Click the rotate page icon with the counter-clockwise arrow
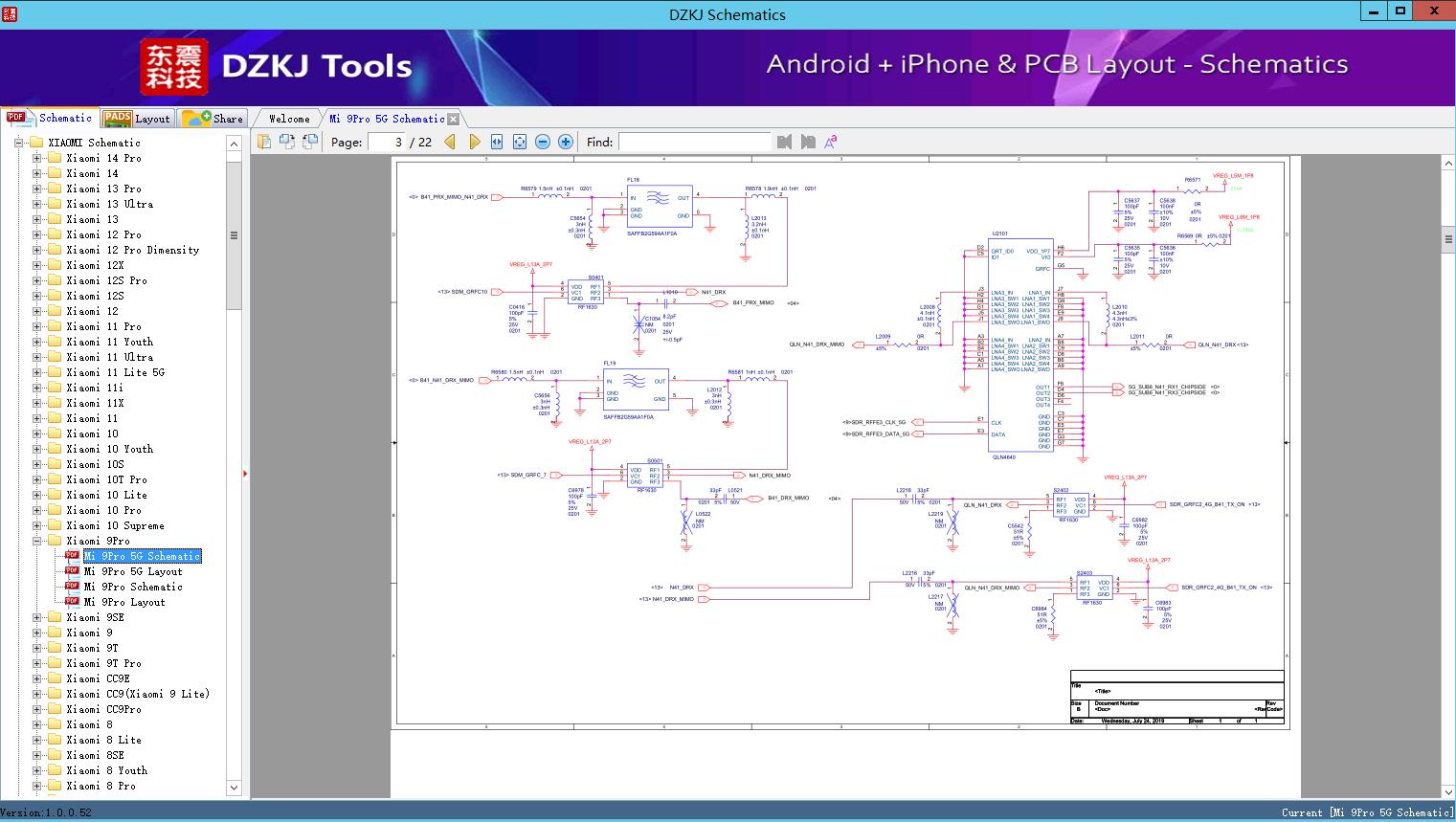The image size is (1456, 822). point(309,142)
